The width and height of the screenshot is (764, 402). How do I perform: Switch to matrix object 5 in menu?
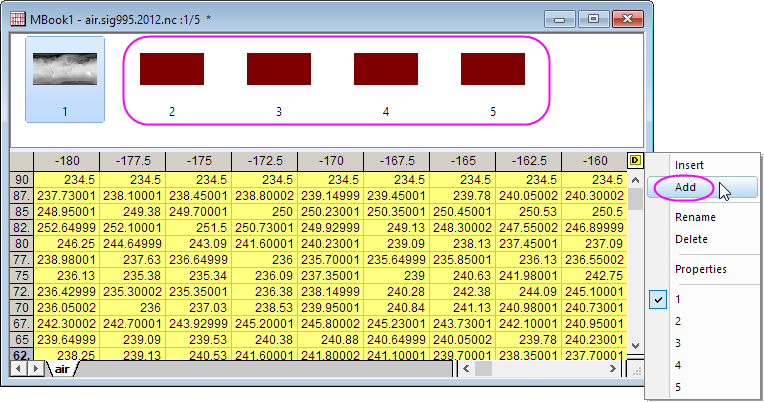click(678, 387)
